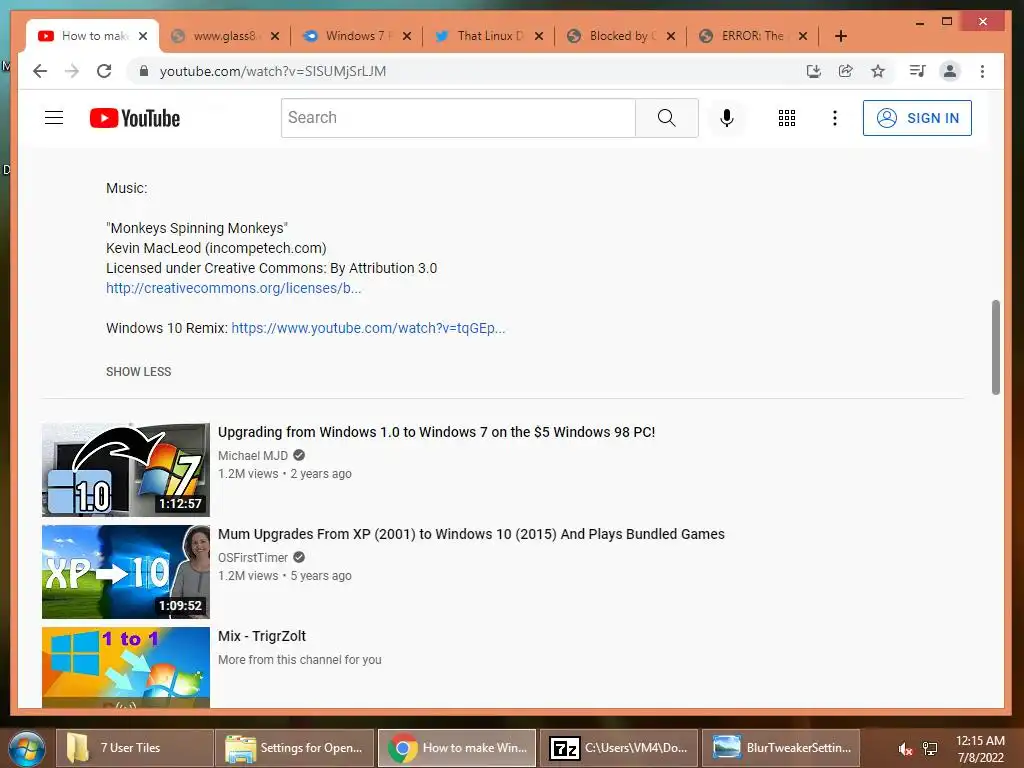Open Chrome's three-dot menu
The image size is (1024, 768).
pyautogui.click(x=982, y=71)
